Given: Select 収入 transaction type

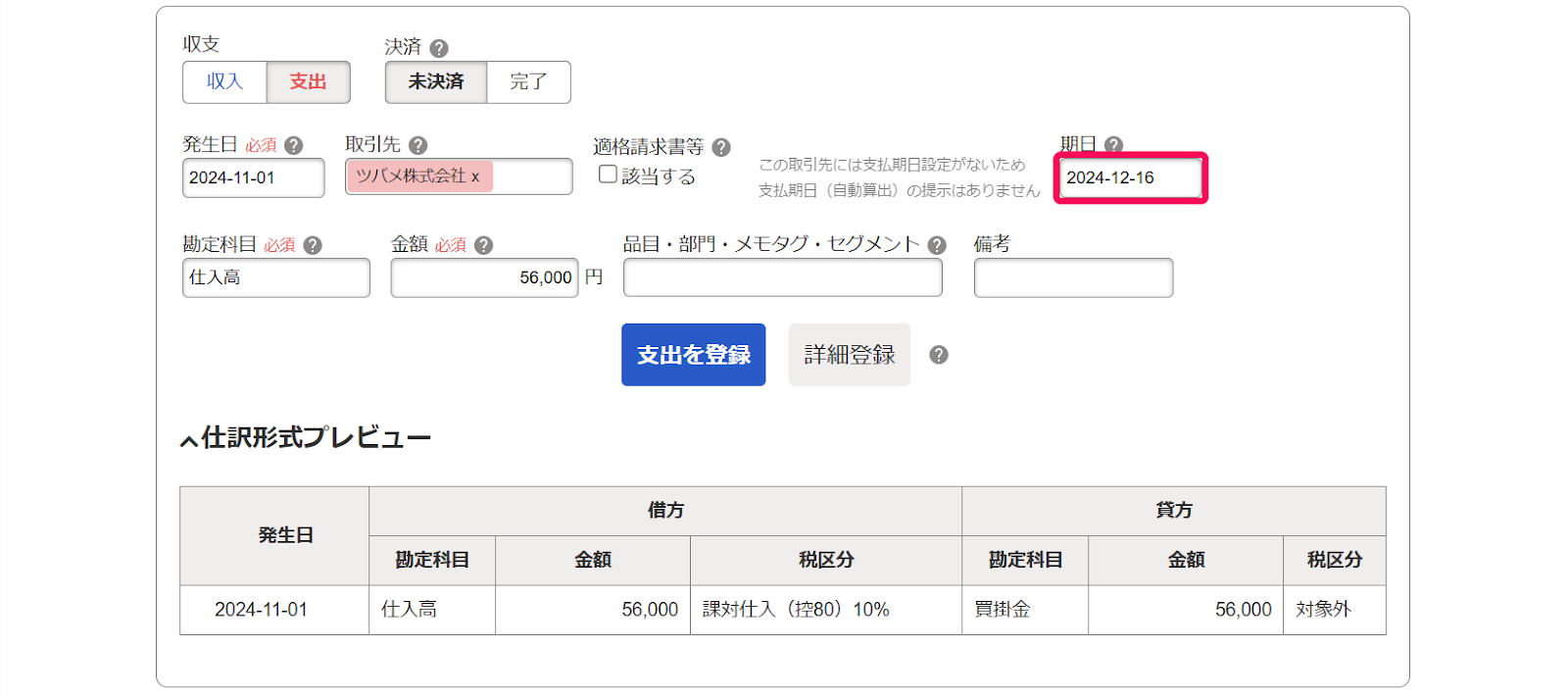Looking at the screenshot, I should point(224,82).
